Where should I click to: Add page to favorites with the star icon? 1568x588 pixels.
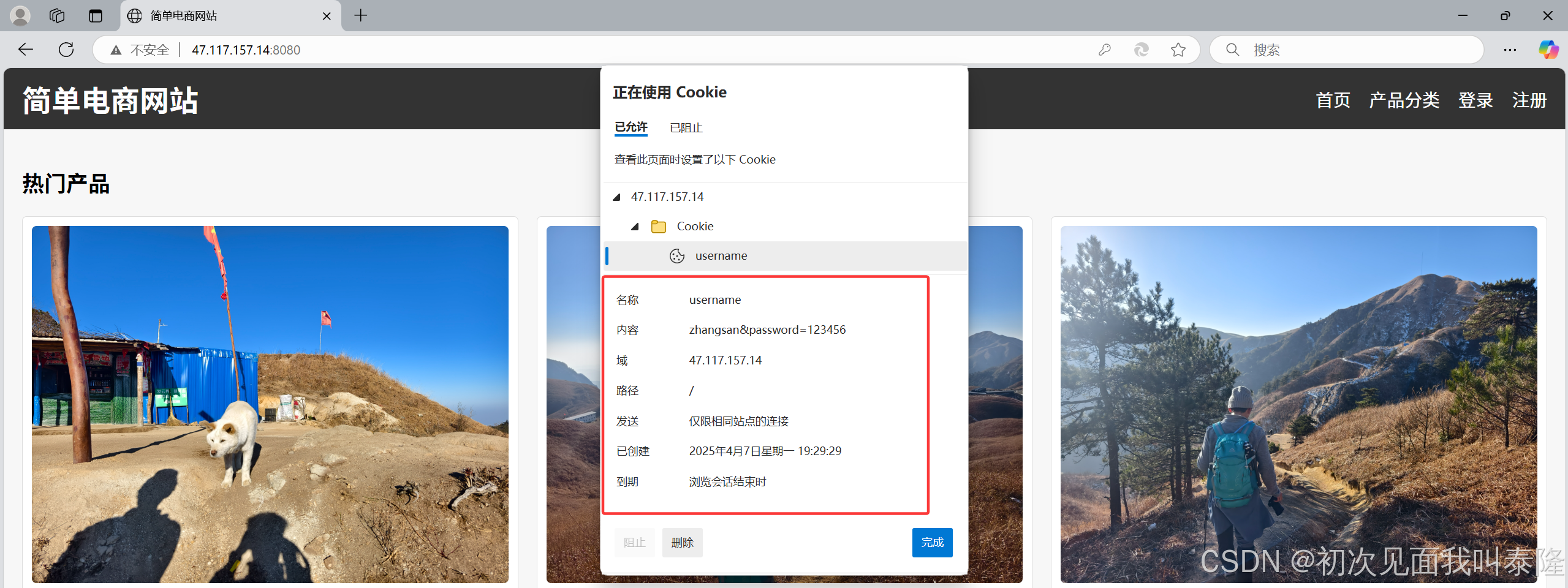(1177, 50)
